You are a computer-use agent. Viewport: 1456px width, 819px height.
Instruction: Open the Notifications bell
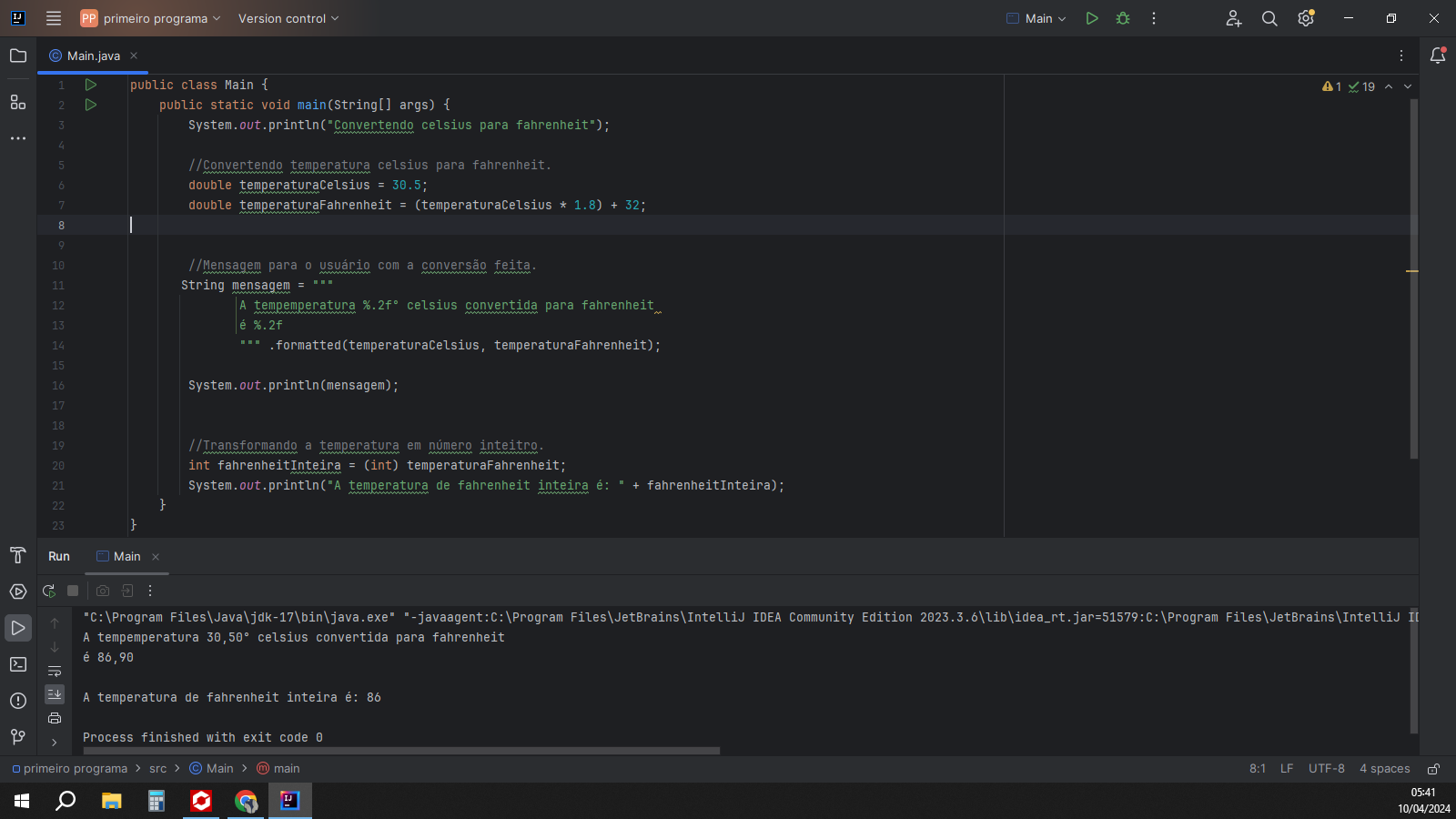[1438, 56]
